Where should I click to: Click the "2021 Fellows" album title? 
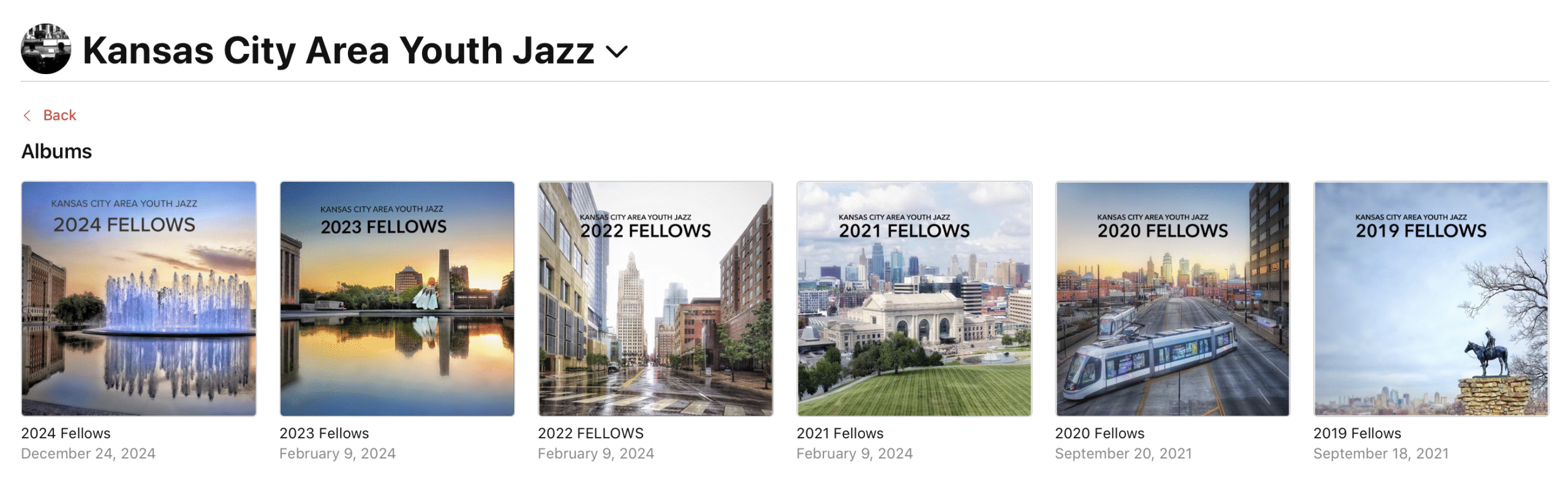click(840, 433)
